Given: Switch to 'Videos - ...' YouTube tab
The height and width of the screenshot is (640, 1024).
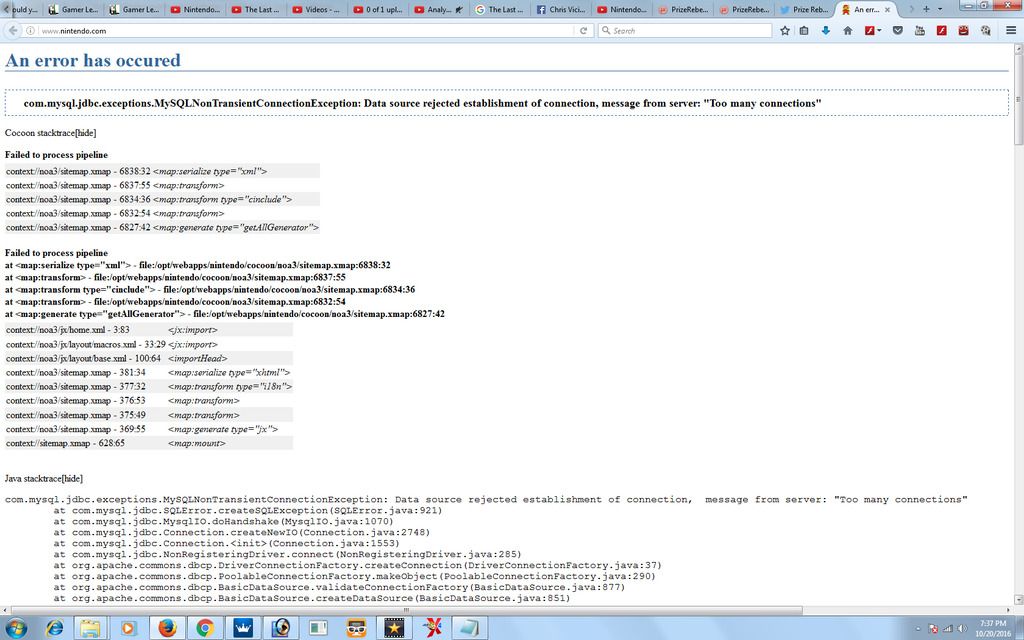Looking at the screenshot, I should (x=317, y=10).
